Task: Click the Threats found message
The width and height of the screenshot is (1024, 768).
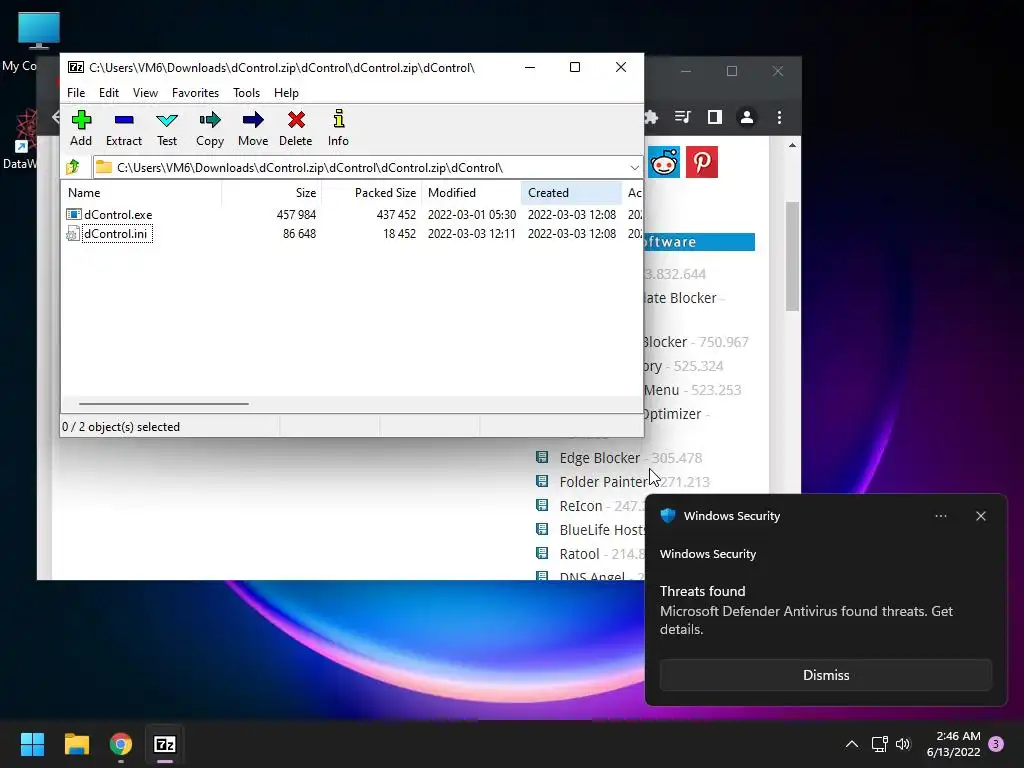Action: pos(806,610)
